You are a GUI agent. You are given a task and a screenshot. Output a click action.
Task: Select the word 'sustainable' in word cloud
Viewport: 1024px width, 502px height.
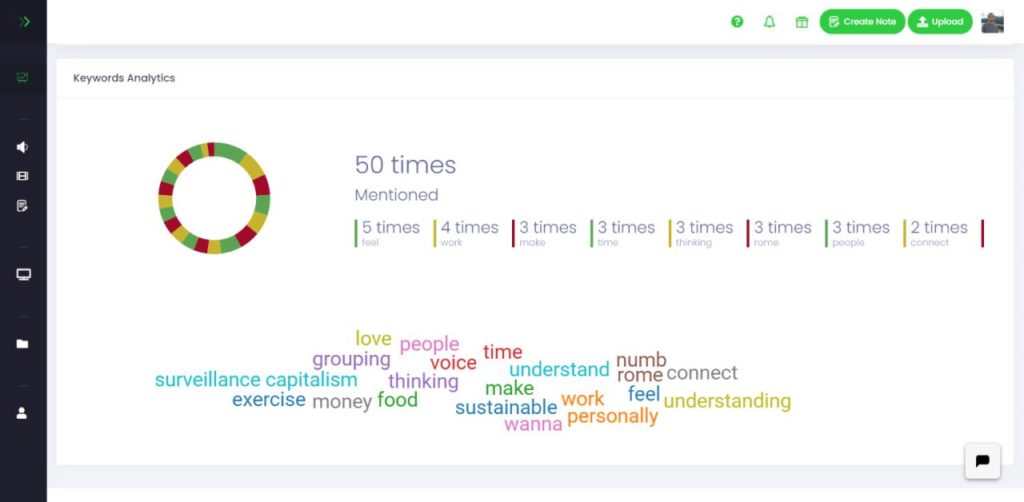pos(506,408)
